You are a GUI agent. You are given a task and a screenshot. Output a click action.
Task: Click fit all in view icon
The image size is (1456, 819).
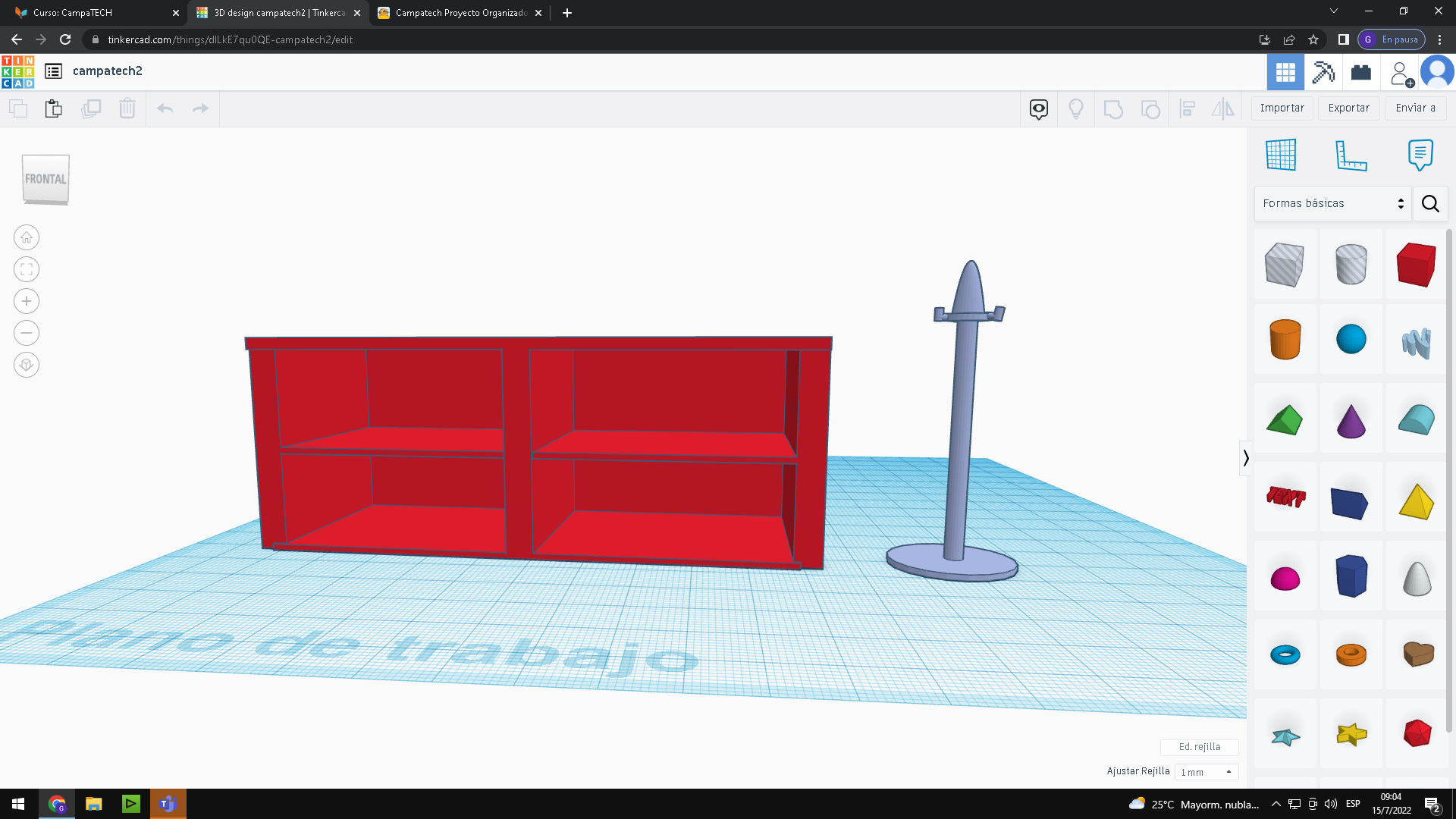27,269
